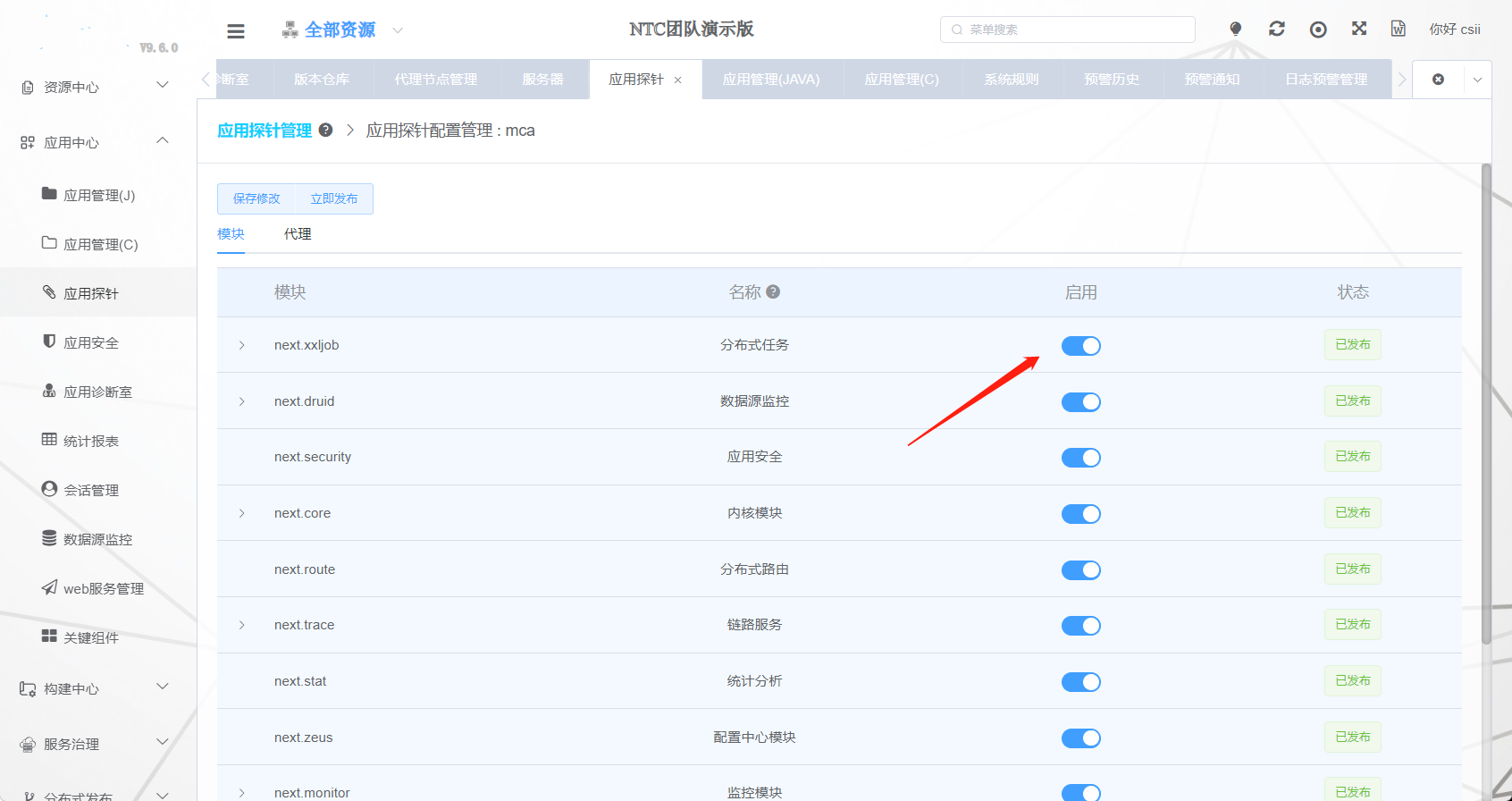Toggle the next.zeus enable switch
Screen dimensions: 1512x801
click(x=1080, y=738)
